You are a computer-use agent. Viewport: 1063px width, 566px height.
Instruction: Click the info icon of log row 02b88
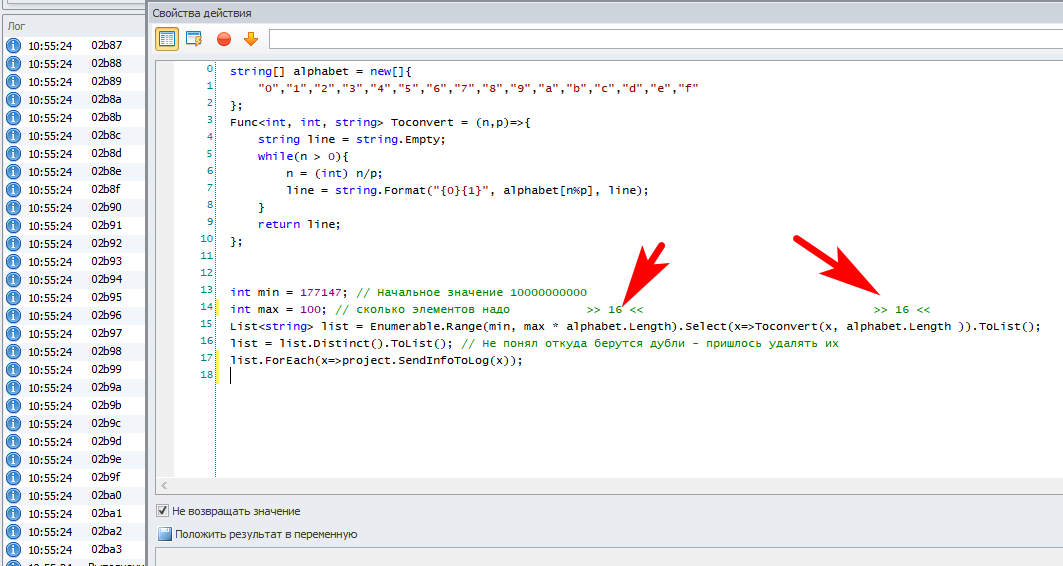point(14,64)
